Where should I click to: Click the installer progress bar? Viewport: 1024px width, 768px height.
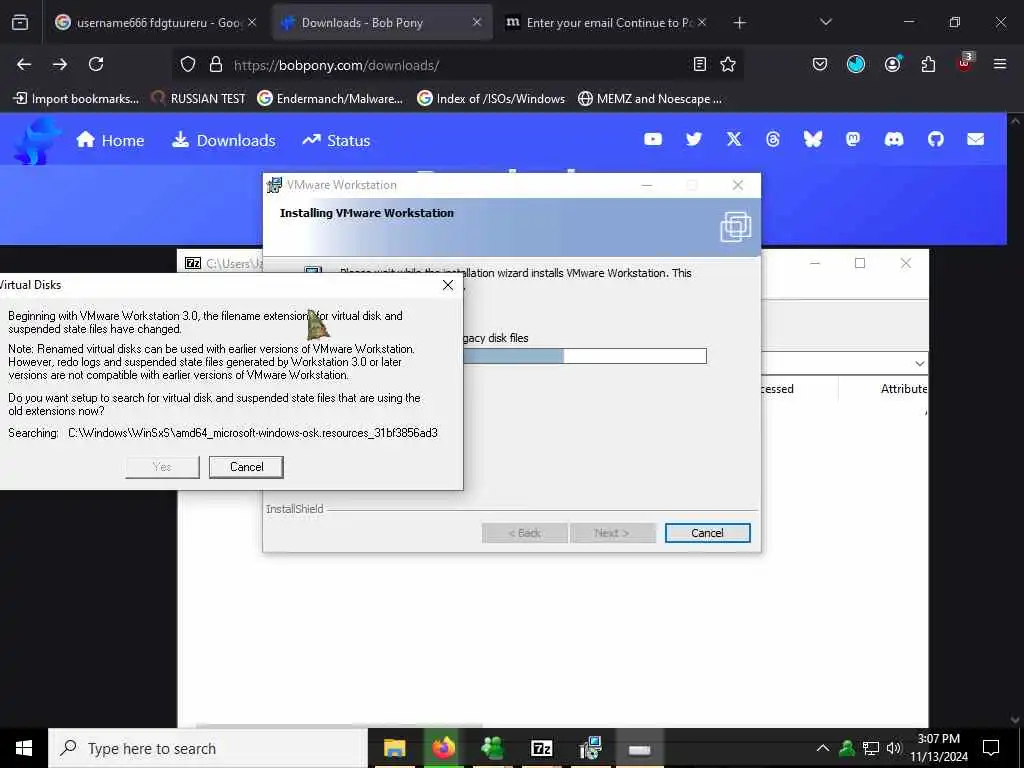pos(584,356)
